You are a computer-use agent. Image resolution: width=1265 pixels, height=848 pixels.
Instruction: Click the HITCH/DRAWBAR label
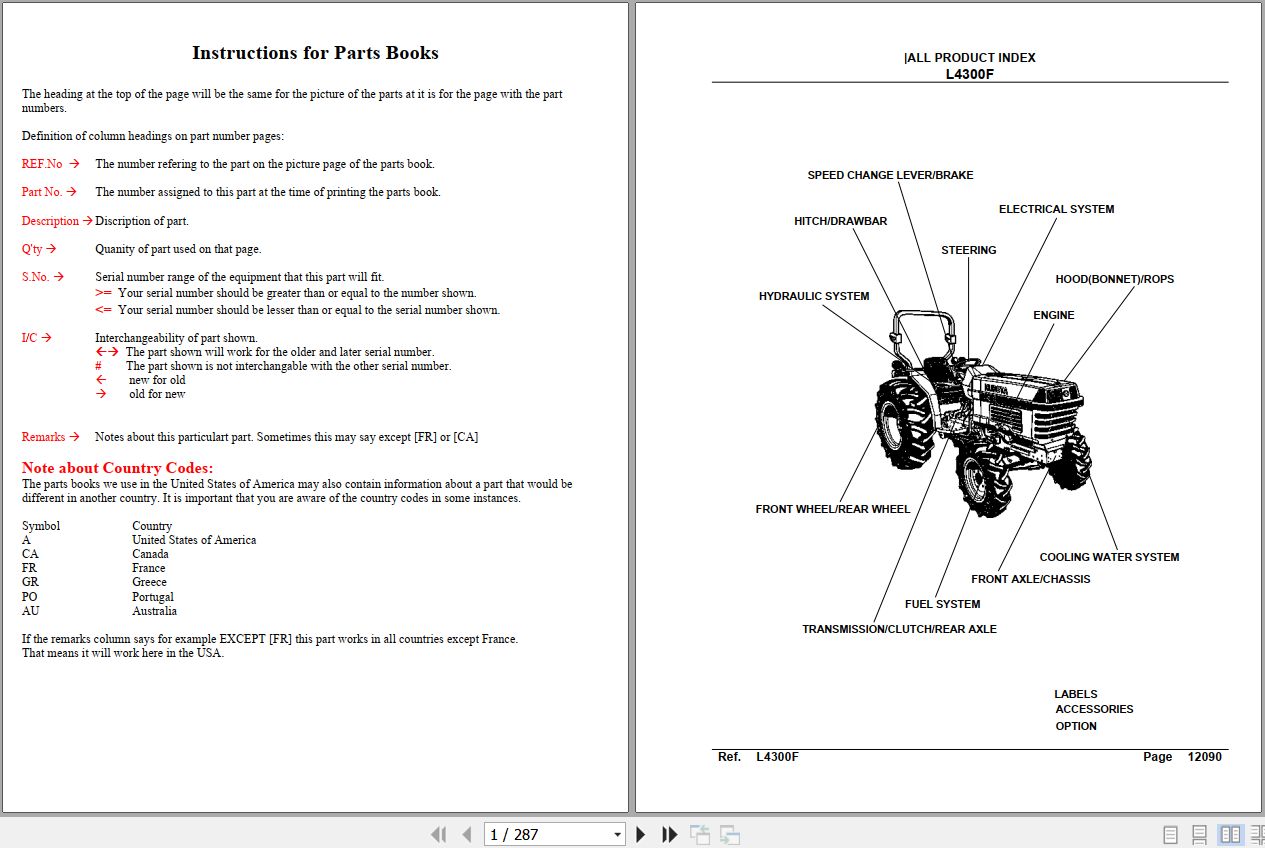pos(840,221)
